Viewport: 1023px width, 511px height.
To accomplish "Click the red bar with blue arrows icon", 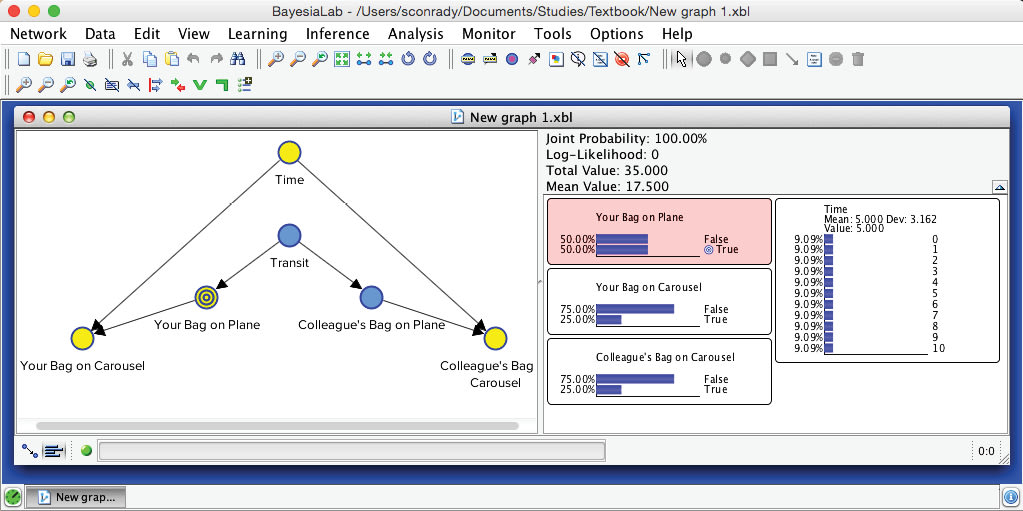I will pyautogui.click(x=155, y=84).
